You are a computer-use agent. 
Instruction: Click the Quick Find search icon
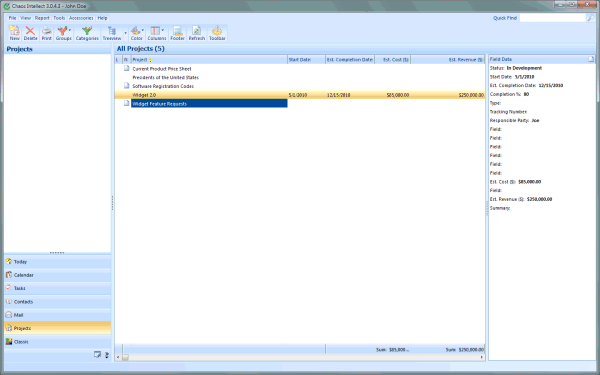tap(590, 18)
